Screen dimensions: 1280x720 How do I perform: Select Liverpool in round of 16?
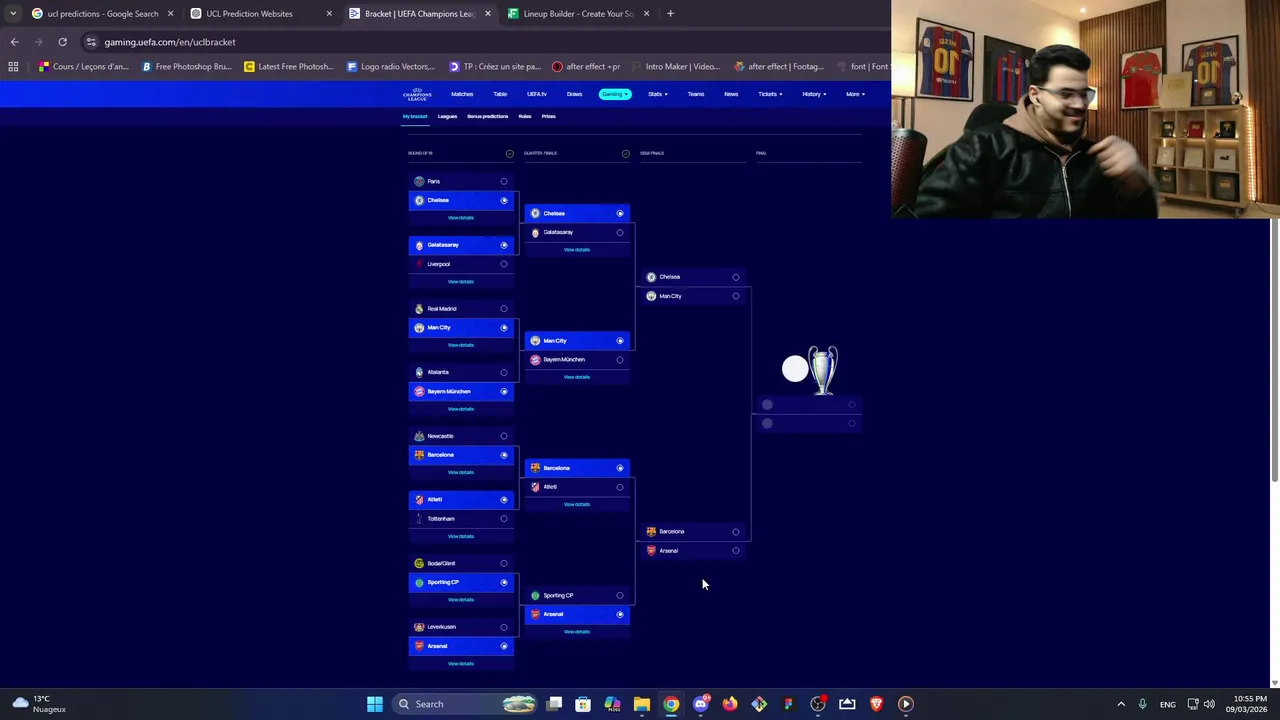tap(461, 264)
